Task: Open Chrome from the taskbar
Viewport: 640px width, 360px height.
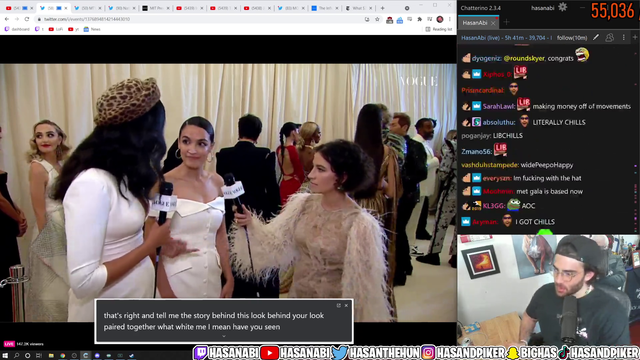Action: click(62, 356)
